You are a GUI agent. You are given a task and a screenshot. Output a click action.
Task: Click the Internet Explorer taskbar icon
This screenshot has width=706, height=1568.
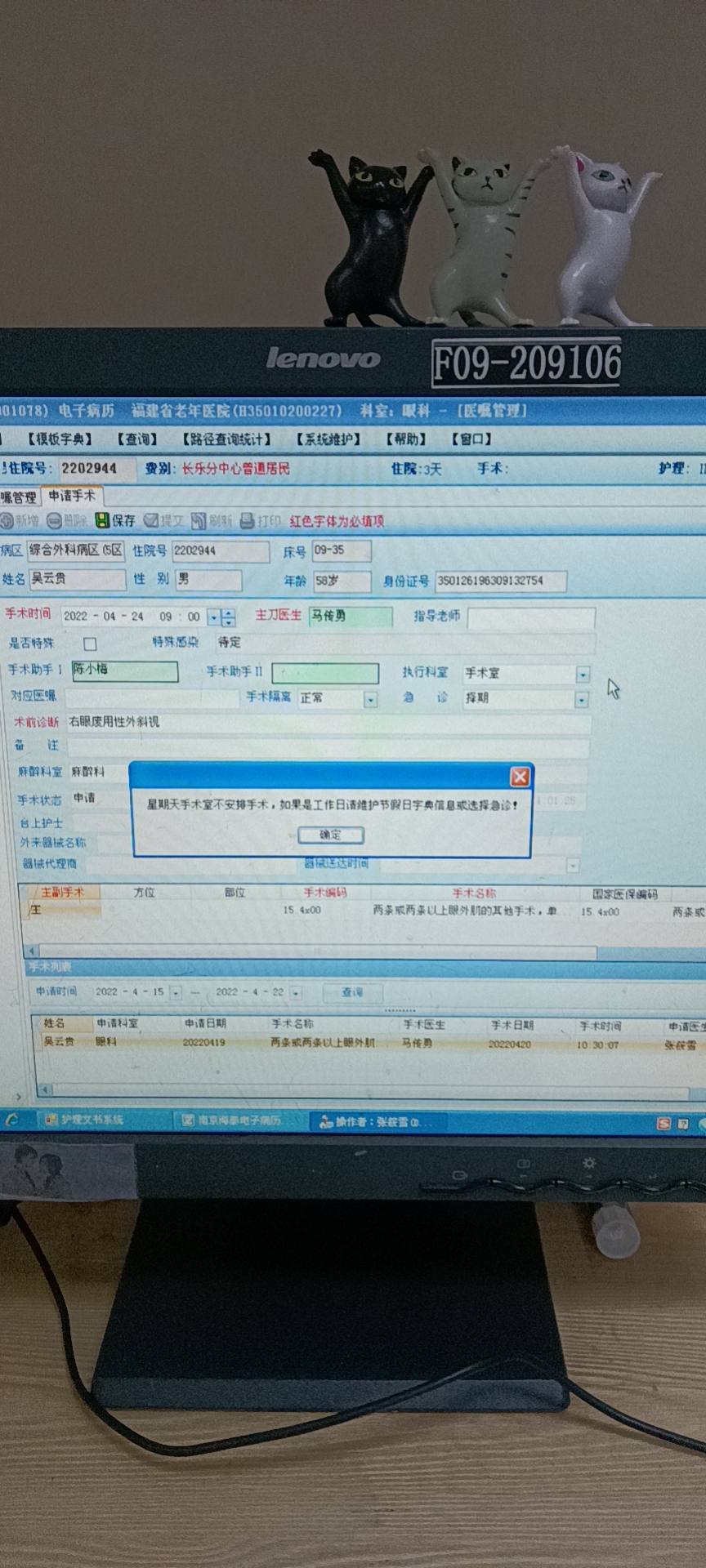point(12,1120)
